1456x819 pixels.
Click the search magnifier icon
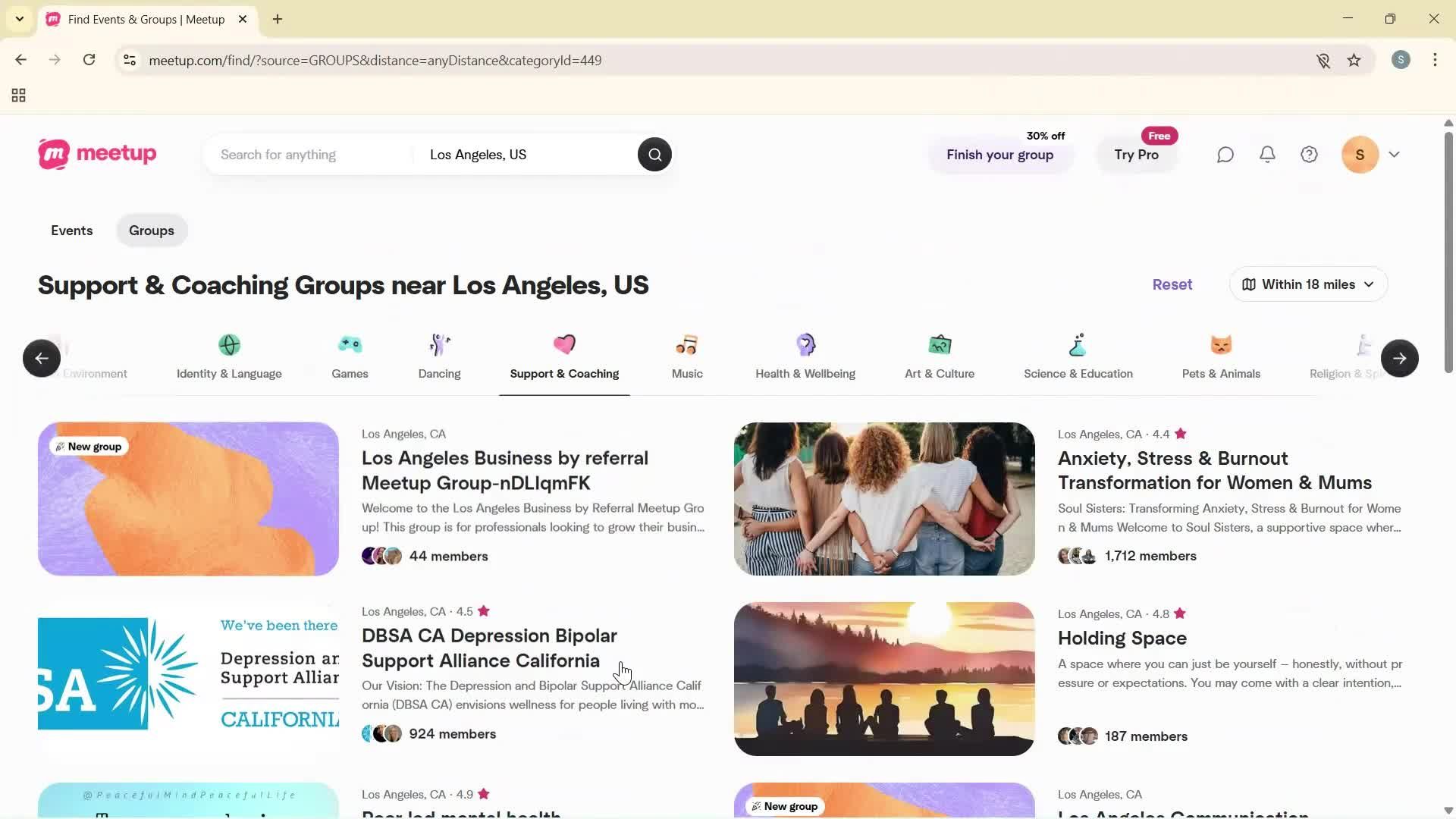click(654, 154)
